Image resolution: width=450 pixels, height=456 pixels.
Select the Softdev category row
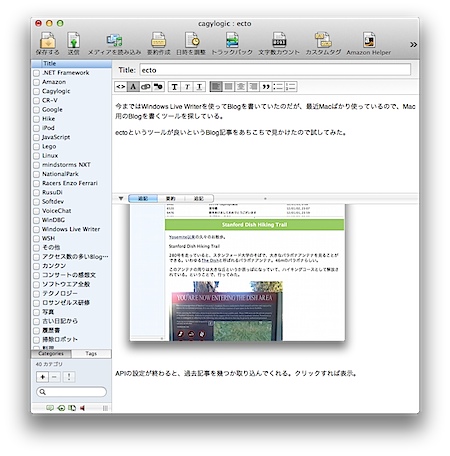click(x=71, y=202)
